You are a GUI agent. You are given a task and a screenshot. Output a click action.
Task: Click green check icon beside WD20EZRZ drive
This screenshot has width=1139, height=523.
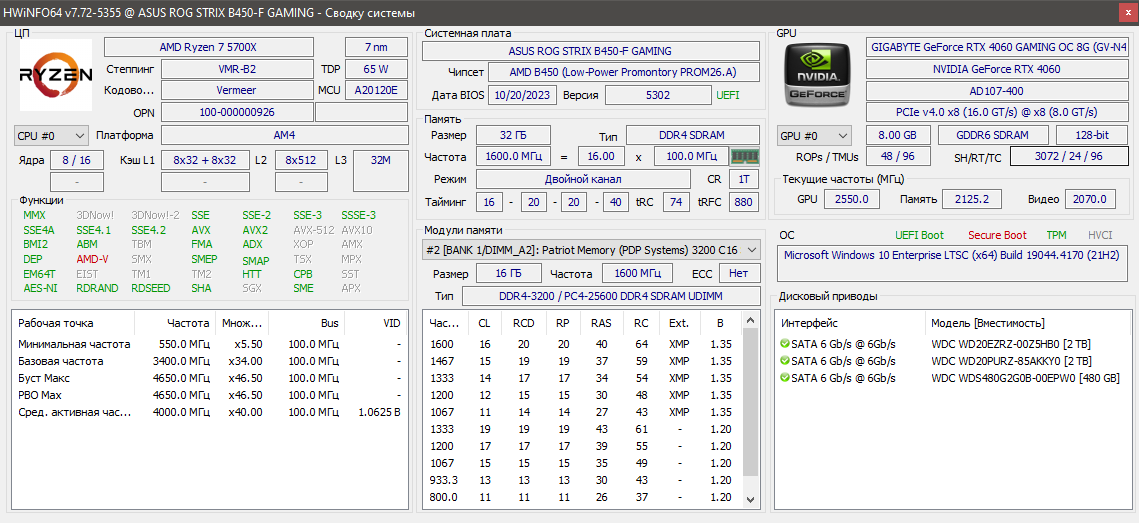[x=785, y=344]
